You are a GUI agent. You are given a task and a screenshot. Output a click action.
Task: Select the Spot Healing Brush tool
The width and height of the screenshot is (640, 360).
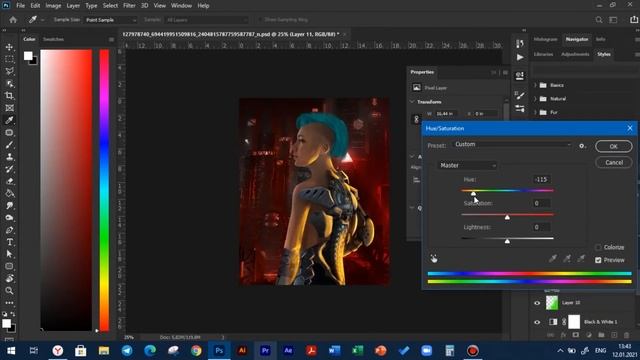click(x=9, y=133)
